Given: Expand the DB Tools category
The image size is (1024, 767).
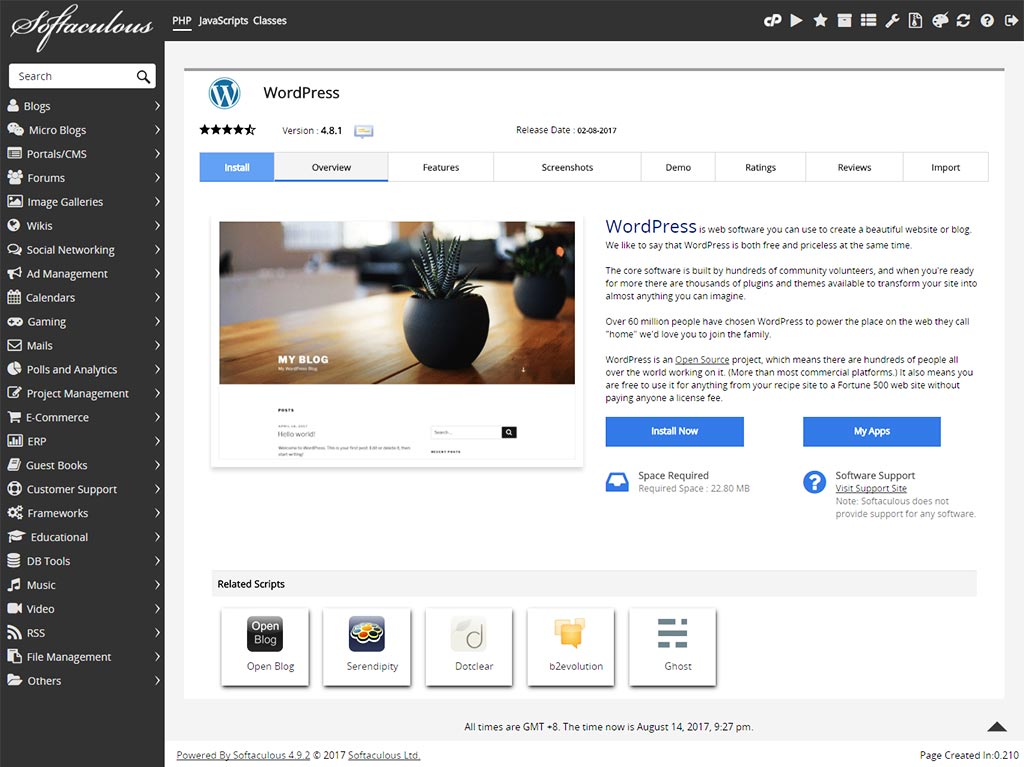Looking at the screenshot, I should pos(82,561).
